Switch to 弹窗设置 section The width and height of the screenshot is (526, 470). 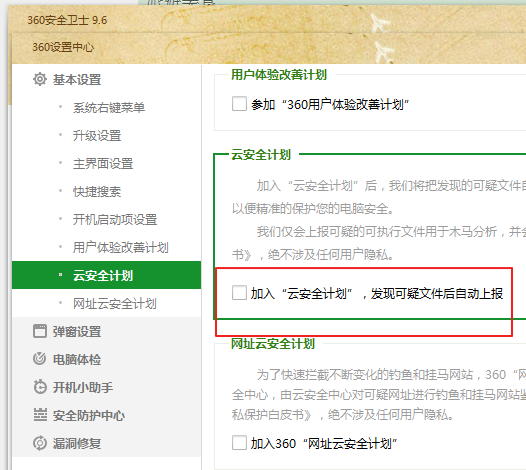click(77, 331)
